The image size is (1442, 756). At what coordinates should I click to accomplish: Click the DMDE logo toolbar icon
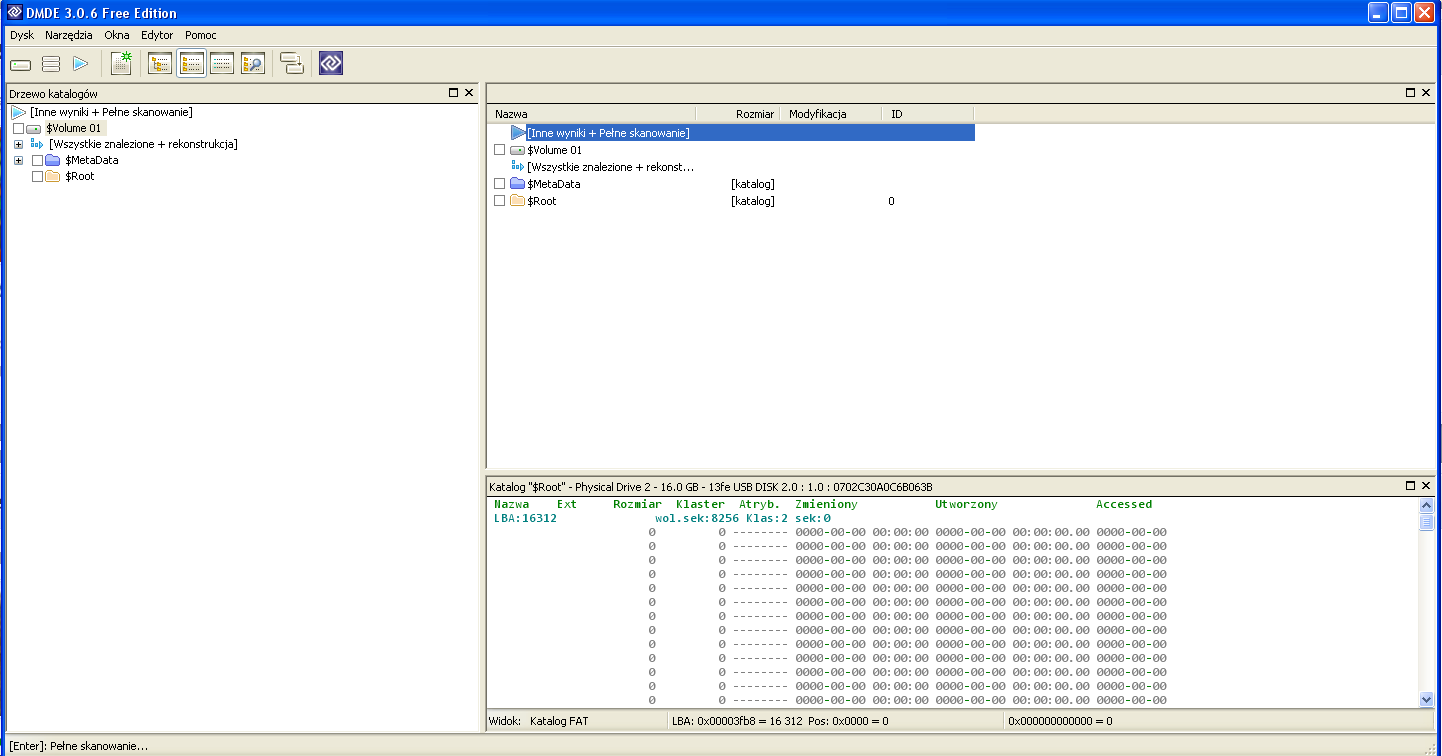tap(331, 64)
